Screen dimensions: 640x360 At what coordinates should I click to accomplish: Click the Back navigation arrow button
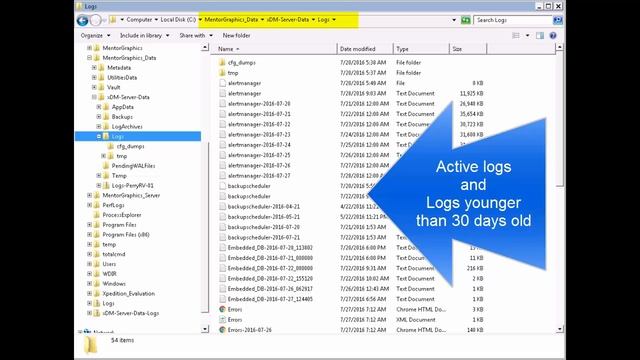pyautogui.click(x=82, y=20)
